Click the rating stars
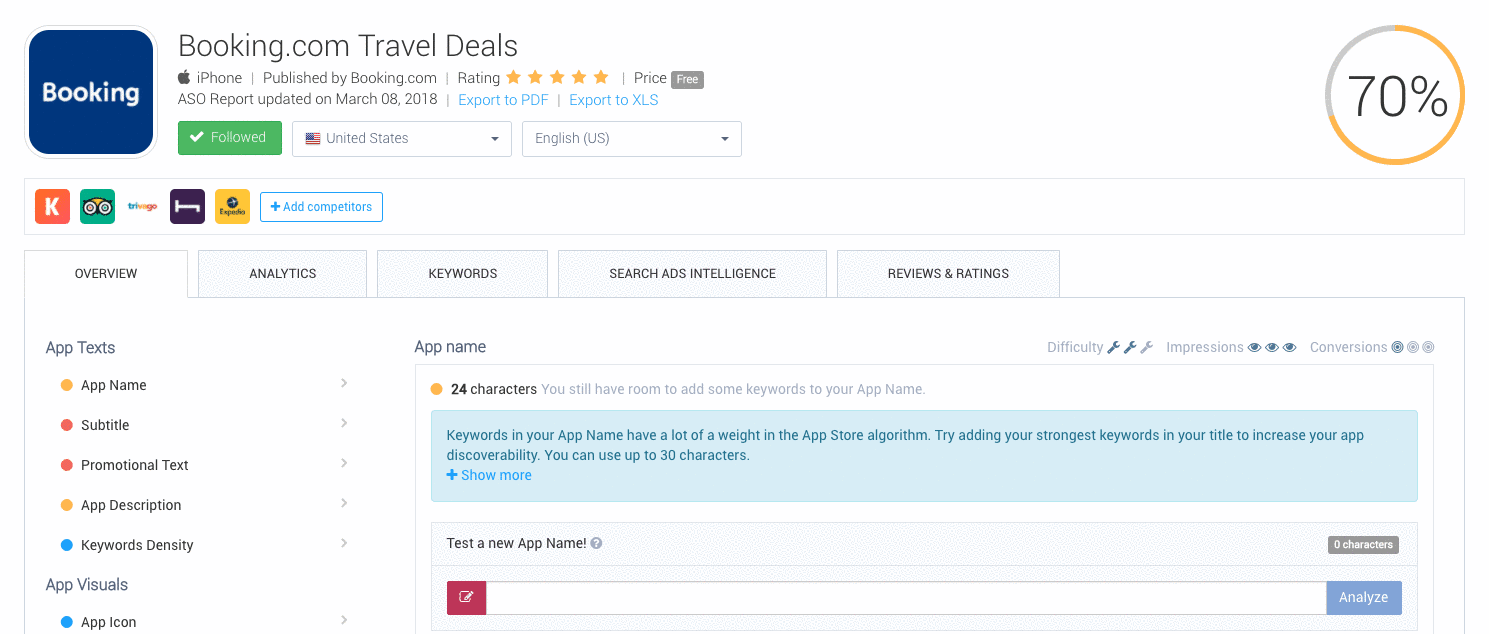The height and width of the screenshot is (634, 1489). pos(557,77)
